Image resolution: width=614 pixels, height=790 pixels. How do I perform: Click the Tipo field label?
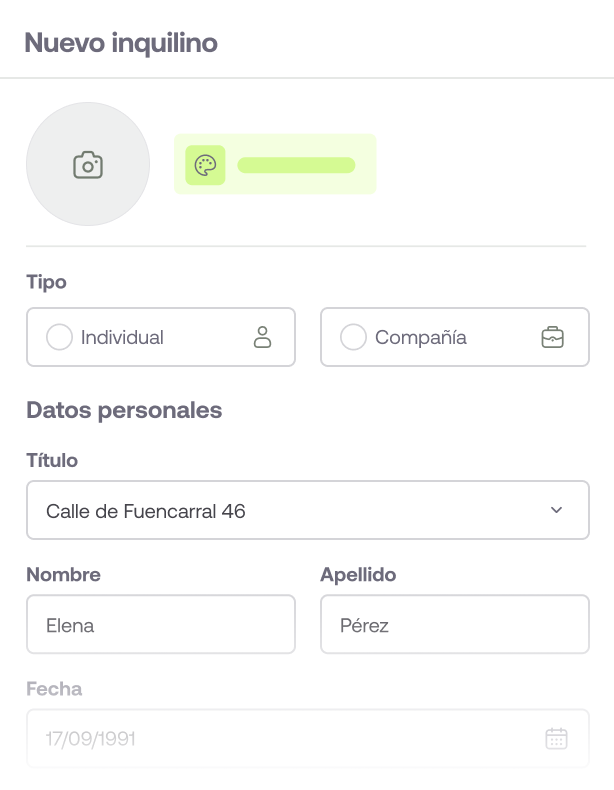tap(46, 282)
